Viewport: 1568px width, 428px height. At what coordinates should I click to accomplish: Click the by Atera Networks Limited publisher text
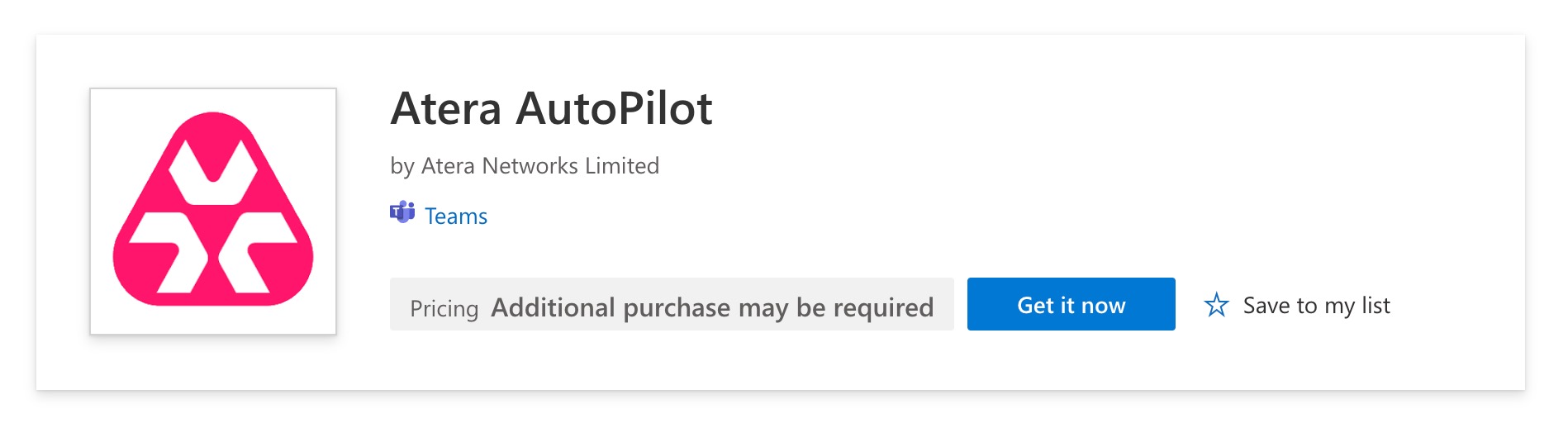[x=525, y=166]
